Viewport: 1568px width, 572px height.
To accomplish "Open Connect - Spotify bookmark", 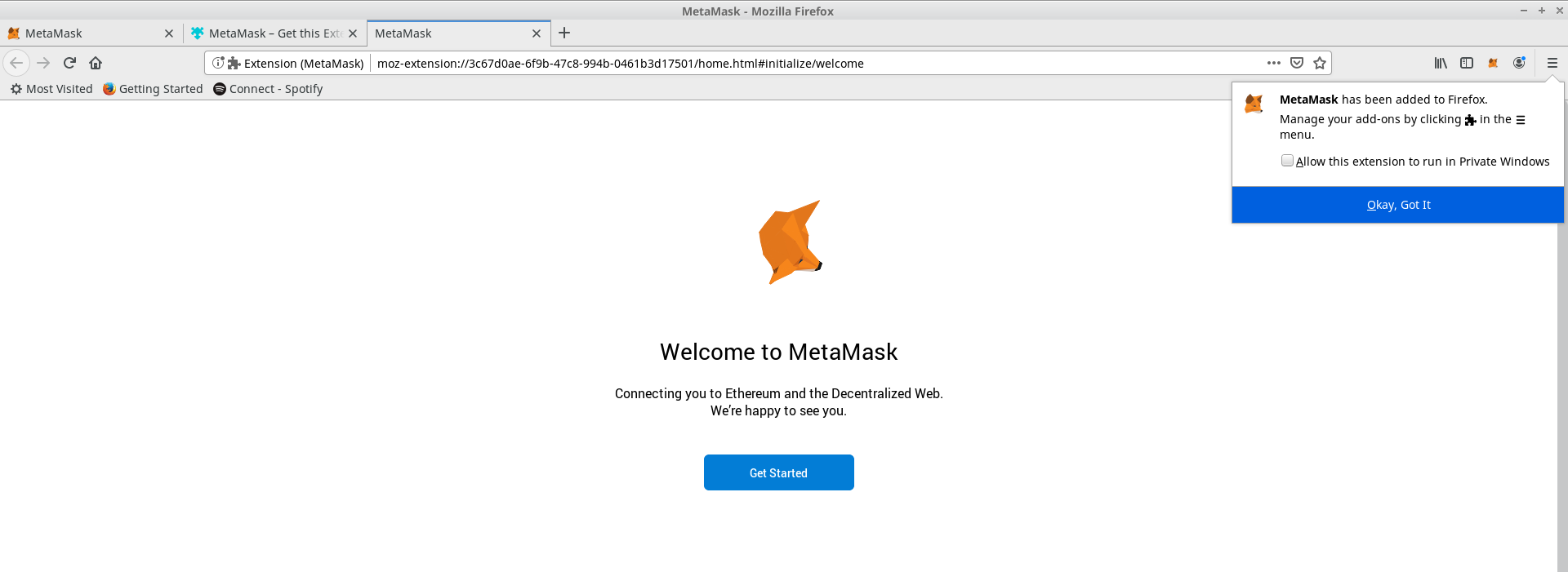I will (x=268, y=89).
